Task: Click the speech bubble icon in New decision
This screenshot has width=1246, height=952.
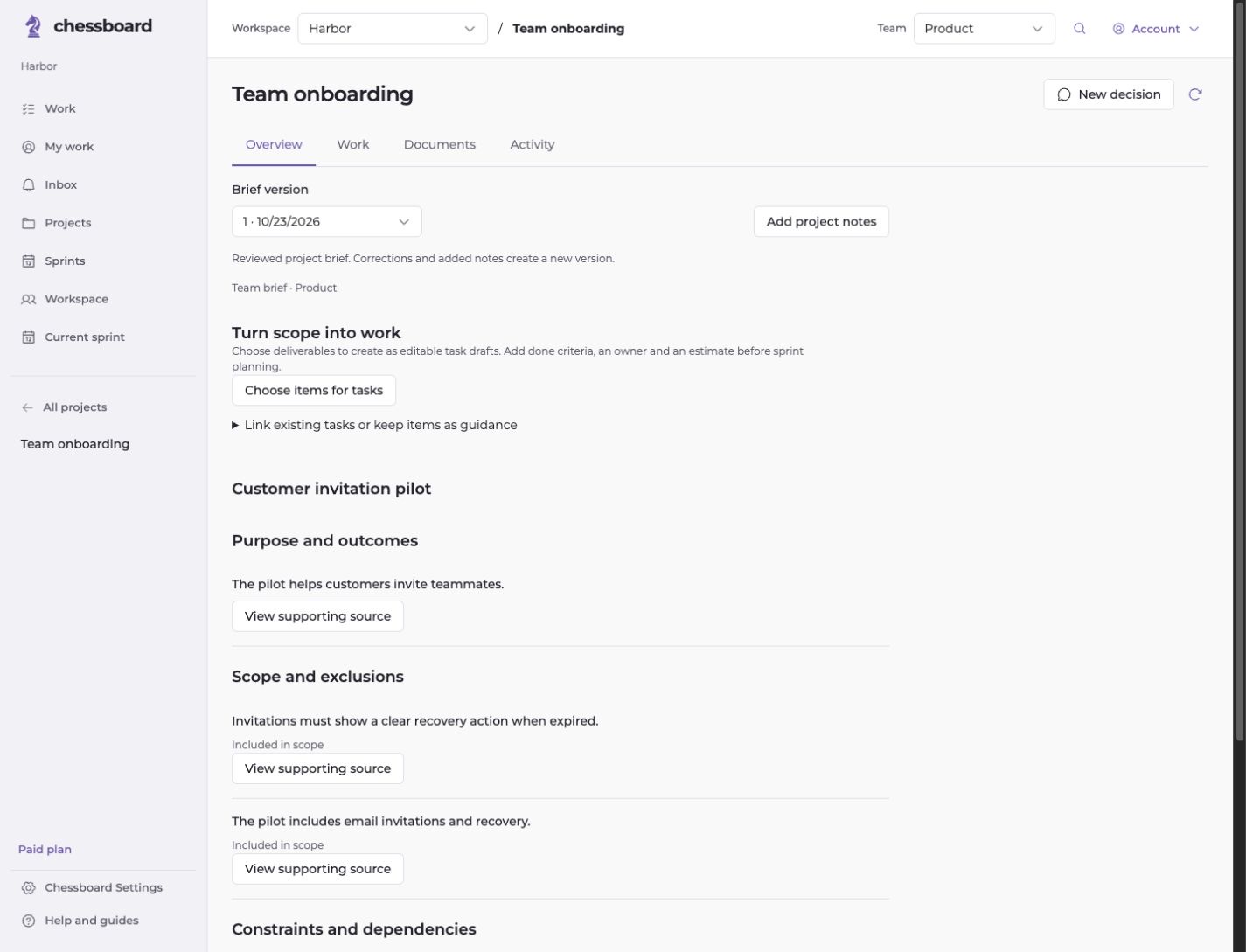Action: [x=1064, y=94]
